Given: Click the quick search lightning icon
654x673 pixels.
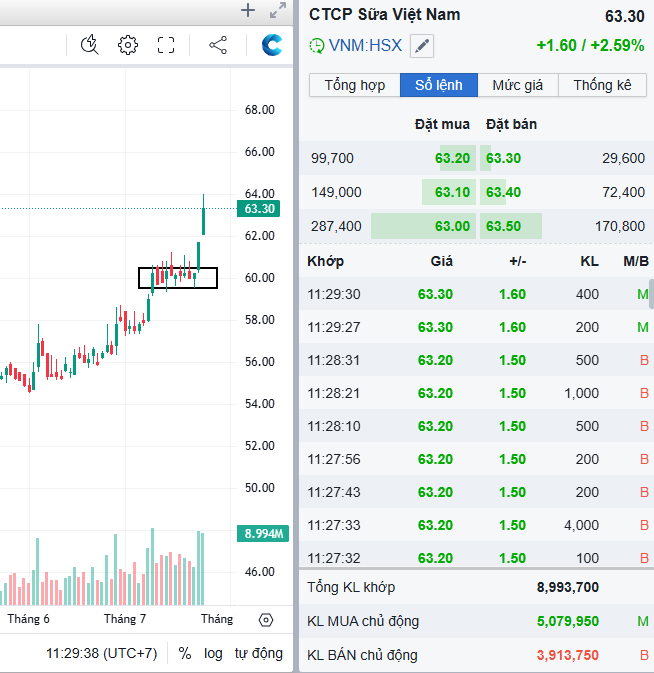Looking at the screenshot, I should [90, 45].
